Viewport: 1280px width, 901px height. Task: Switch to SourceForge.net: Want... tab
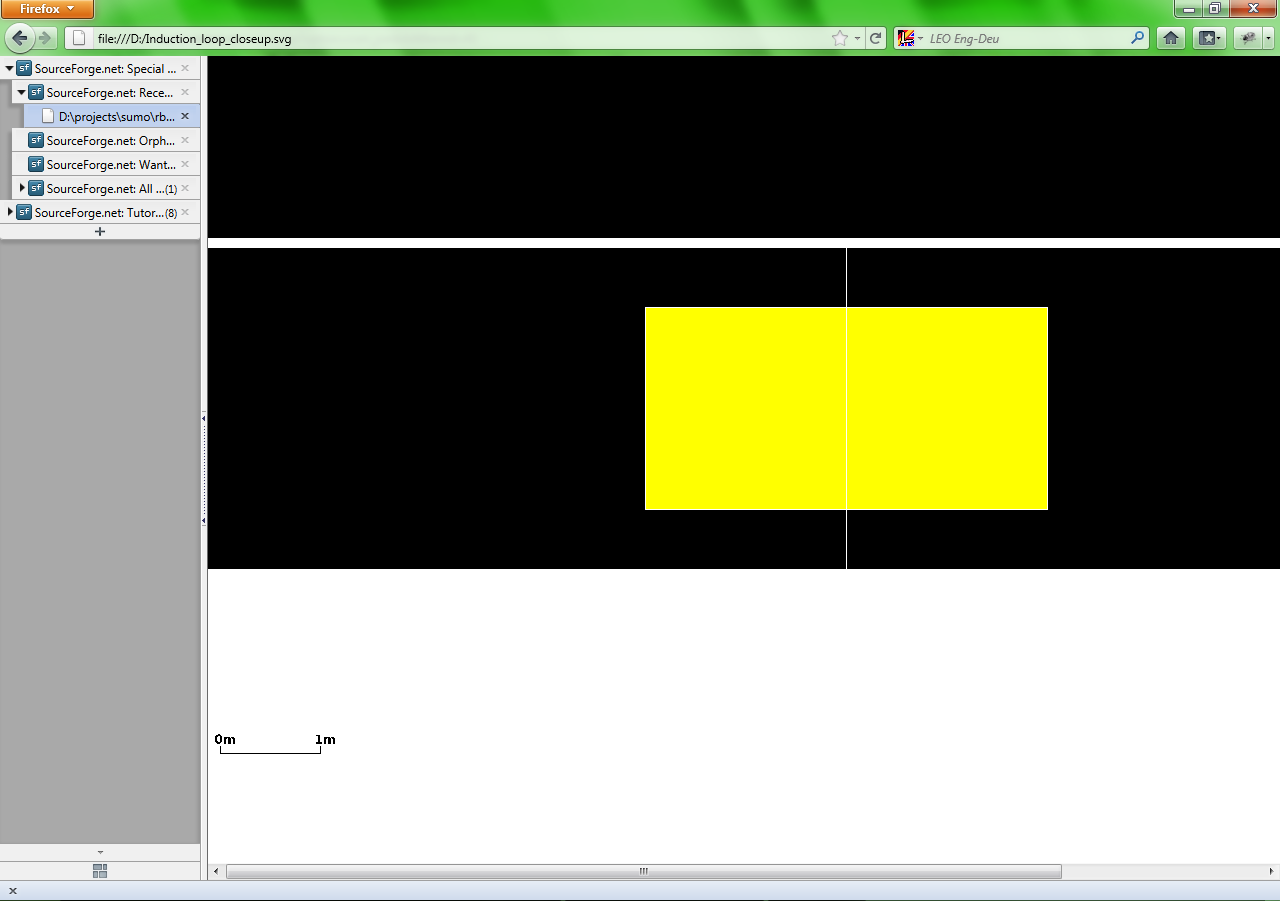coord(110,165)
